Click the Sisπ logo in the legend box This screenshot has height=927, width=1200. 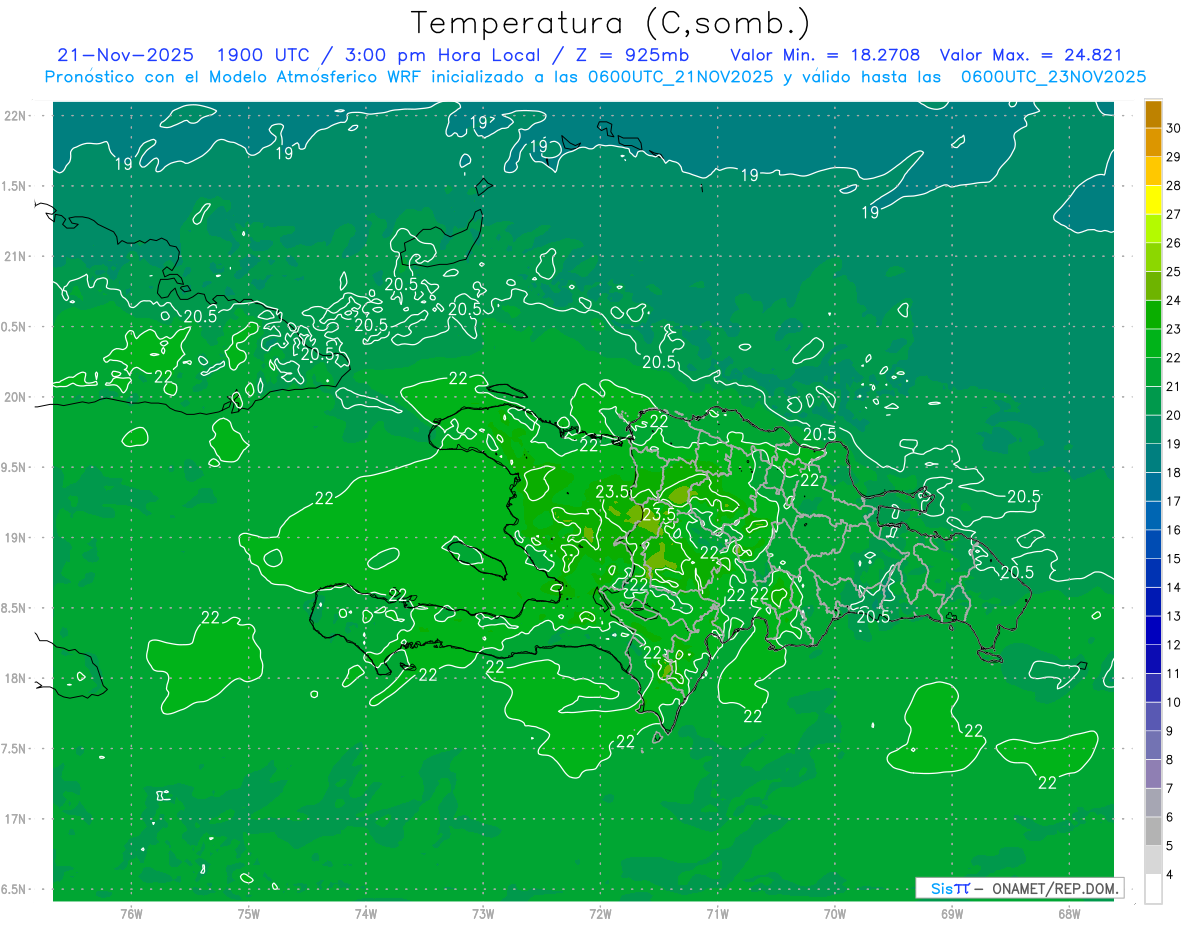(x=949, y=888)
